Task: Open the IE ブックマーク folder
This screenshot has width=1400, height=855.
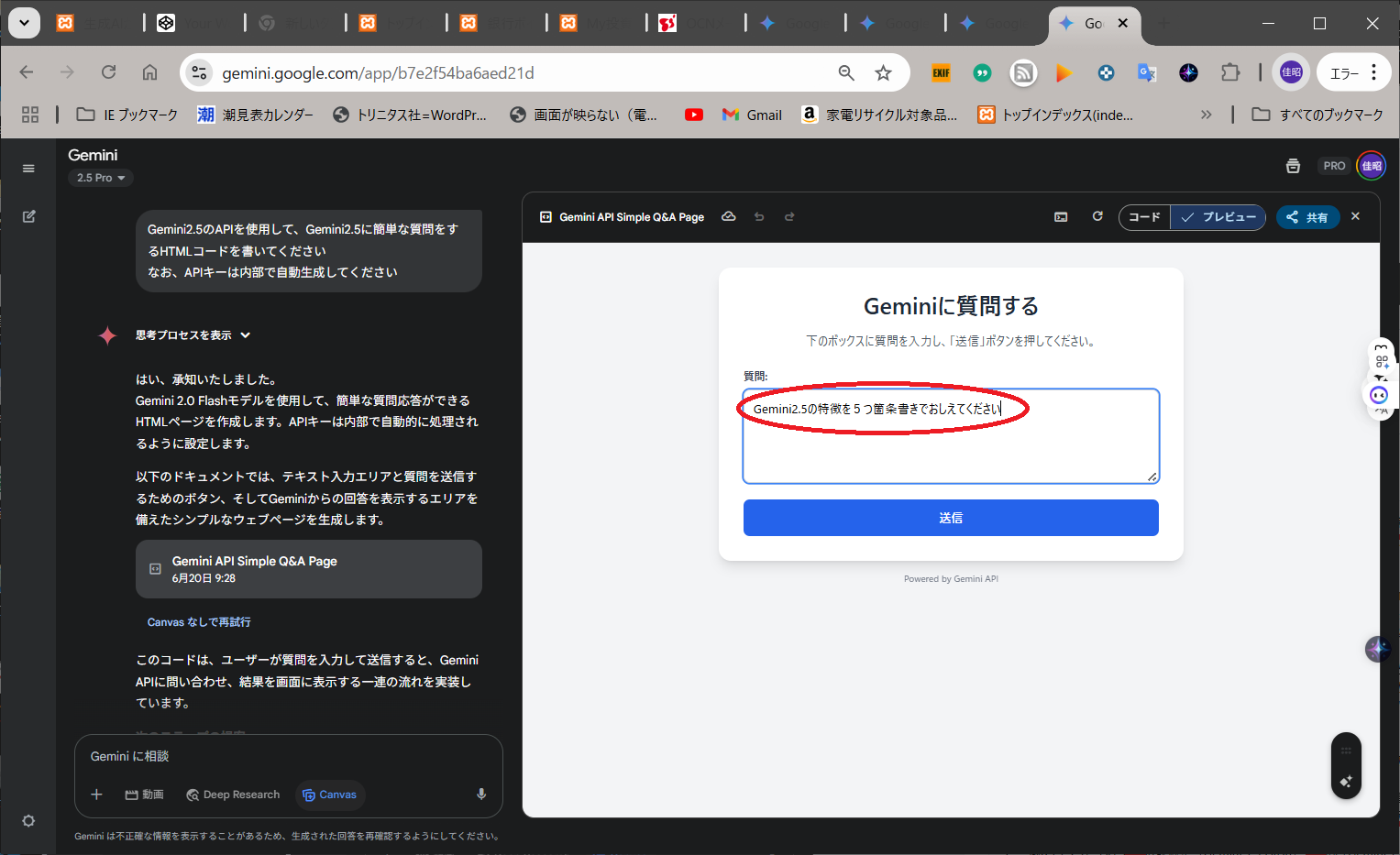Action: tap(127, 115)
